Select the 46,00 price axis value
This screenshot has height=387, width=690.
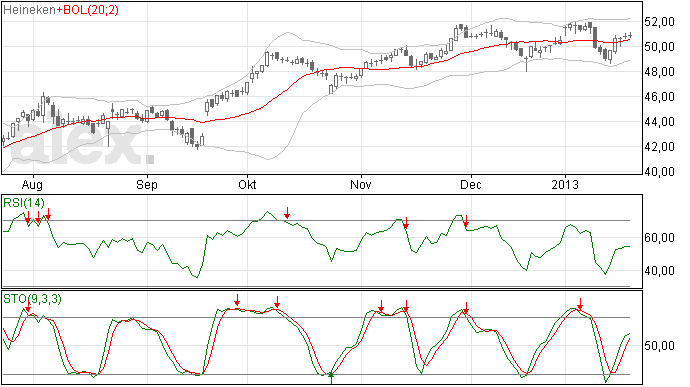click(x=659, y=96)
